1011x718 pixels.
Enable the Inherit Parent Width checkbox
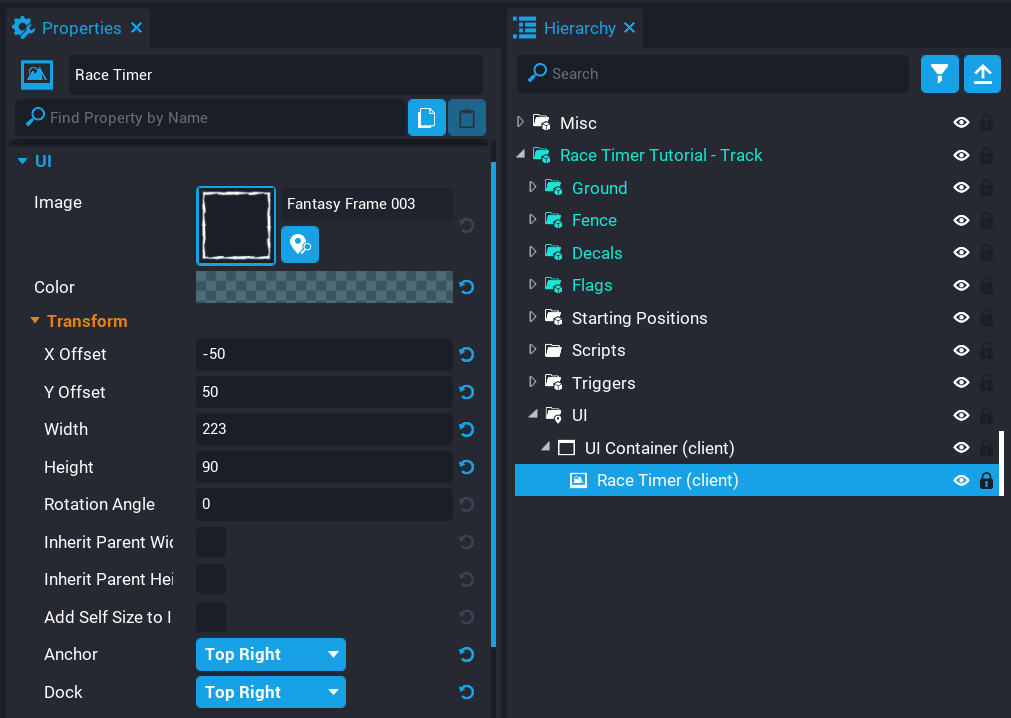click(211, 542)
